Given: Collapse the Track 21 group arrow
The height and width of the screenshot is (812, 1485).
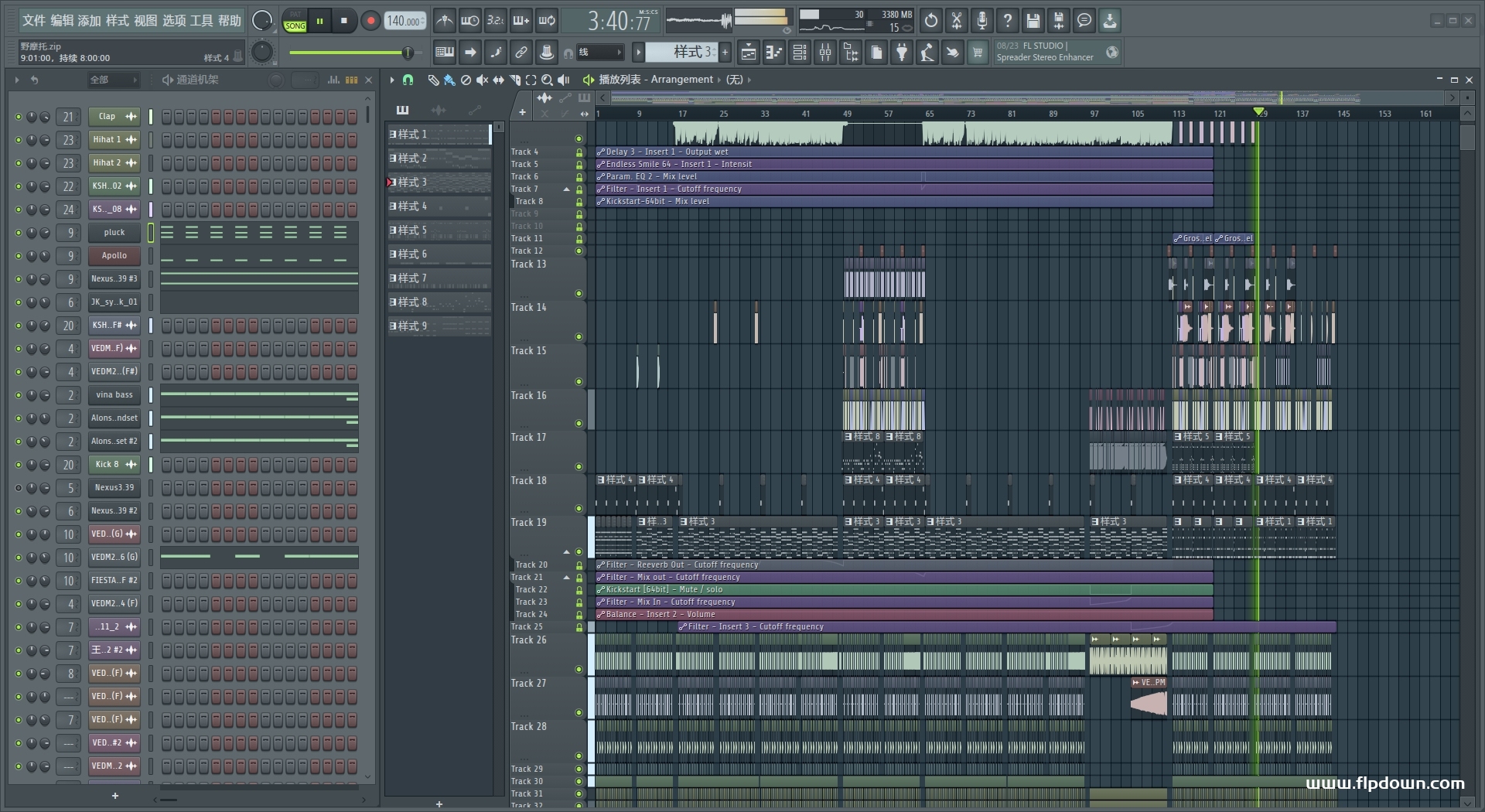Looking at the screenshot, I should pos(566,578).
